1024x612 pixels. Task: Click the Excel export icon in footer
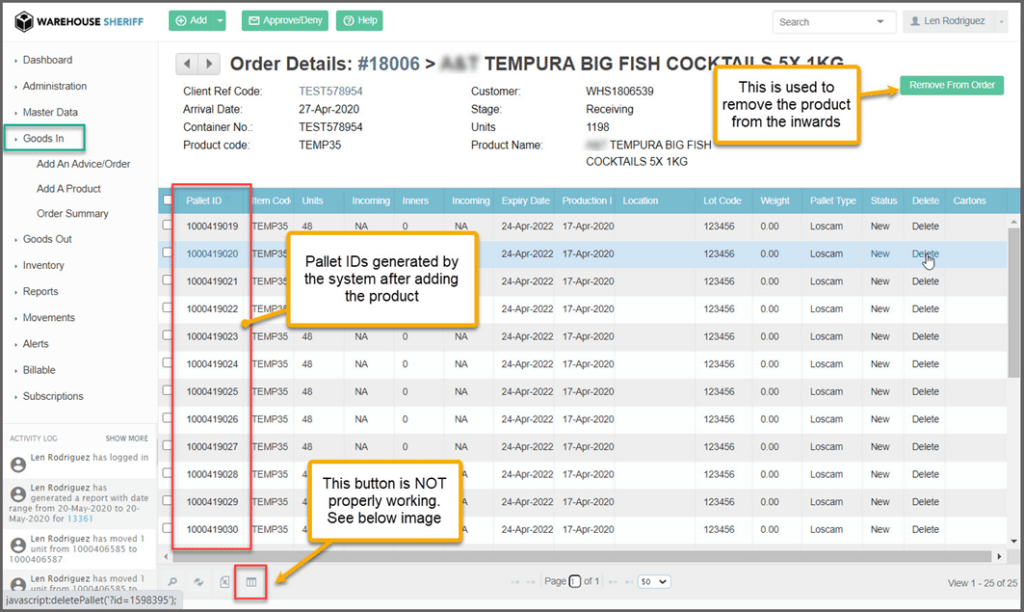click(225, 582)
